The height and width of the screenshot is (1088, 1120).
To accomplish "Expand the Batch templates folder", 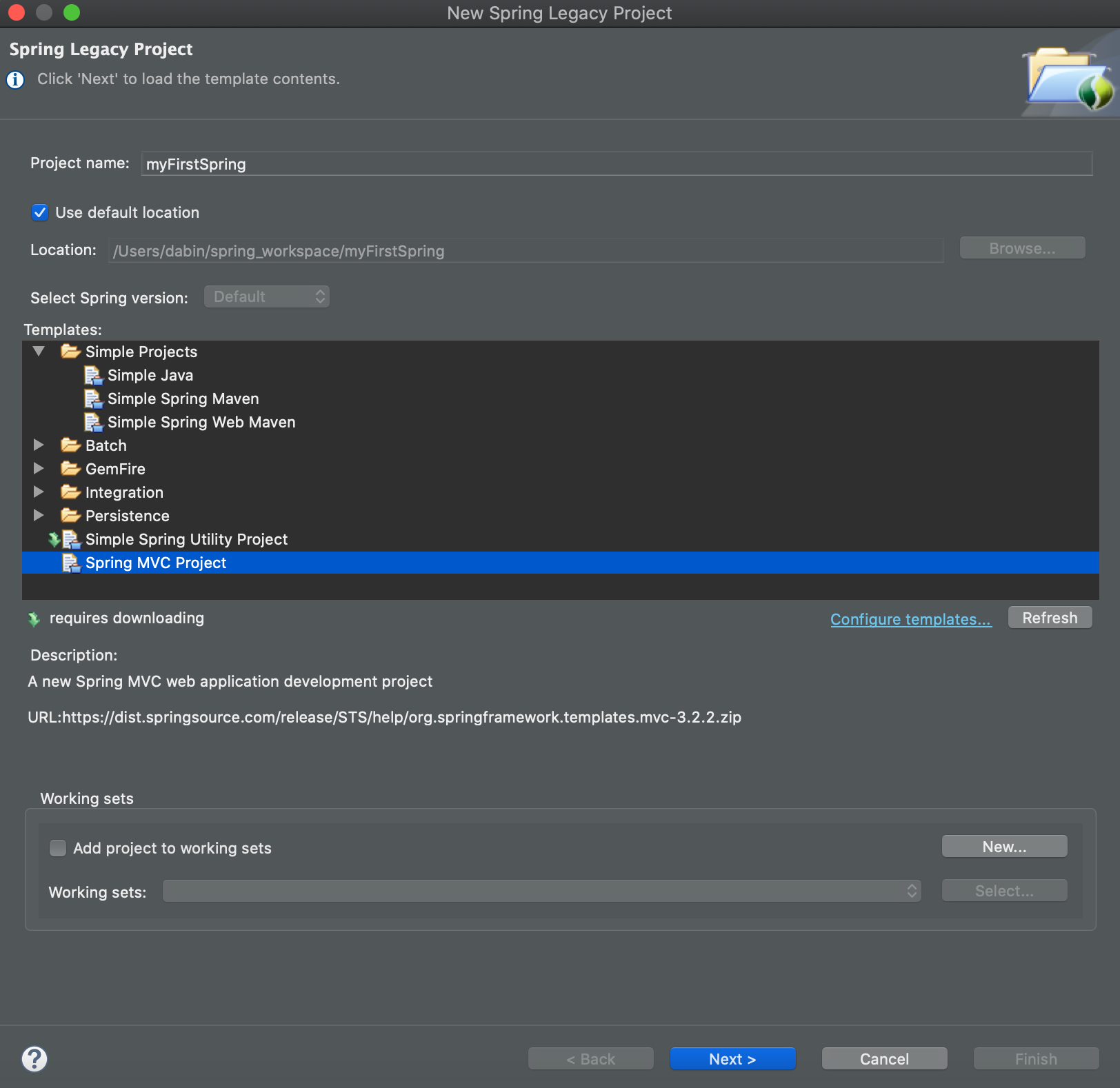I will tap(39, 445).
